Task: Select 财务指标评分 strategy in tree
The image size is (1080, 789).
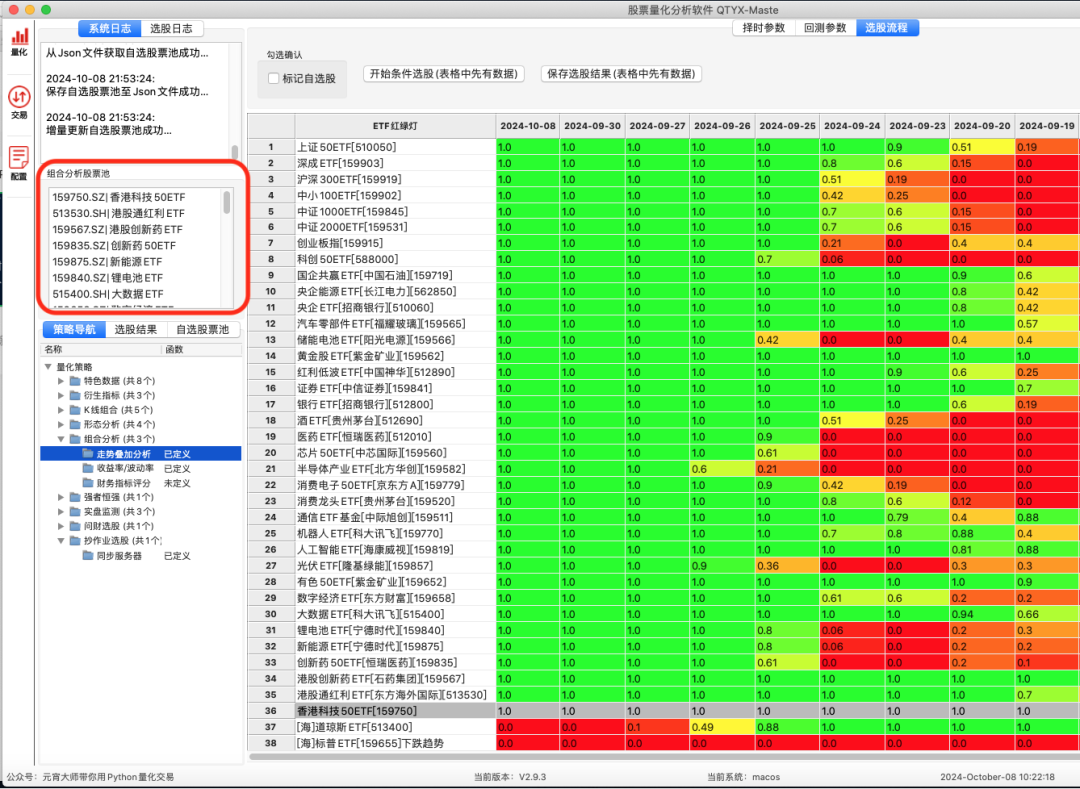Action: 141,483
